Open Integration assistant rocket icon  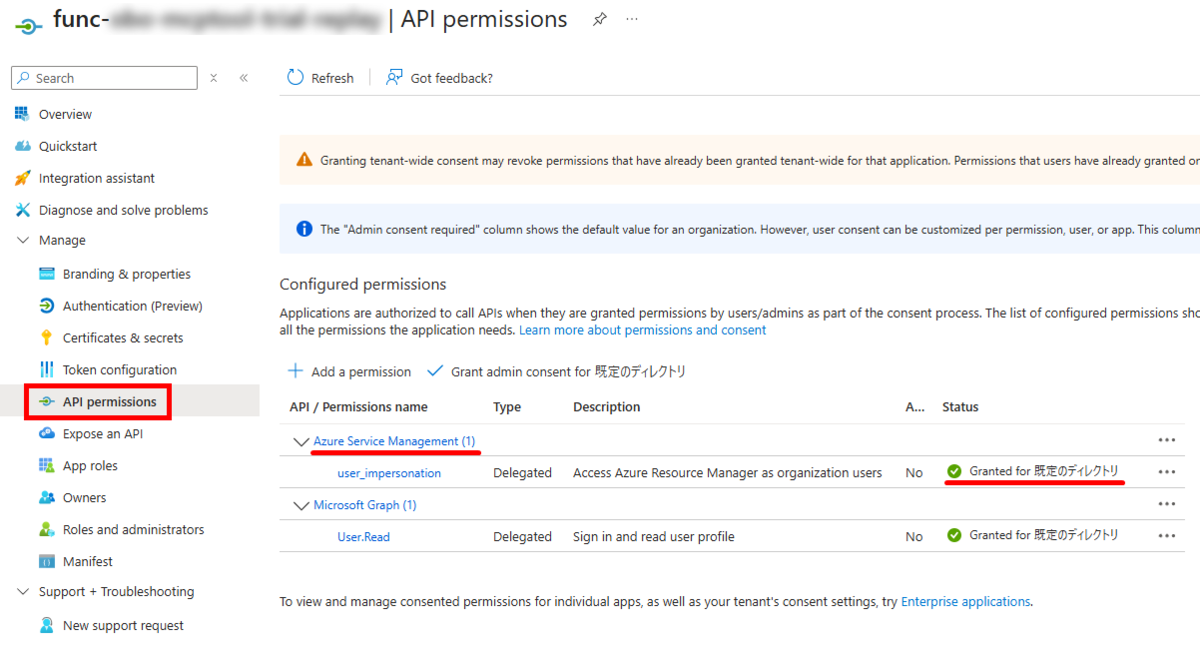tap(22, 178)
